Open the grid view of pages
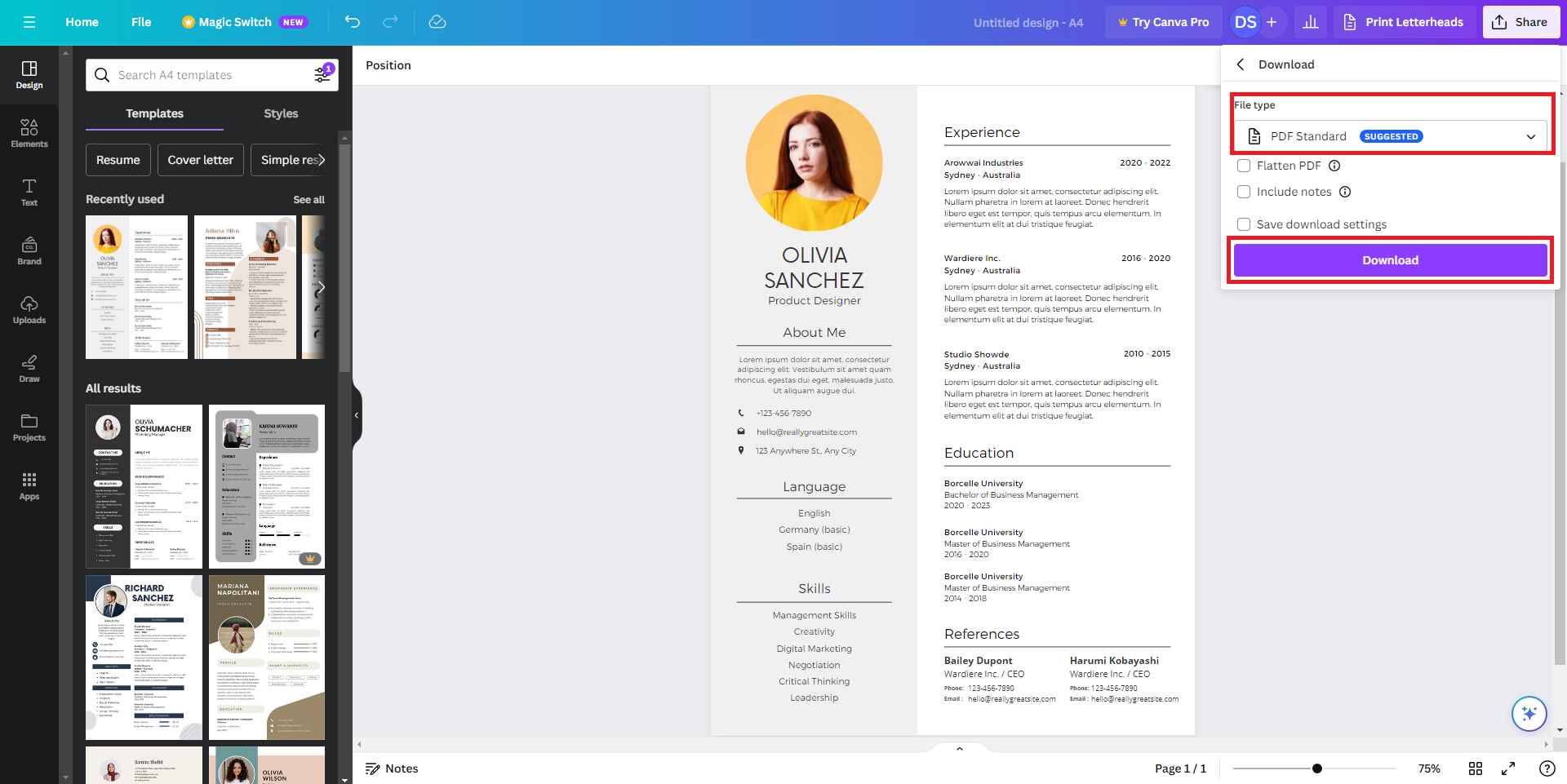 (1476, 768)
